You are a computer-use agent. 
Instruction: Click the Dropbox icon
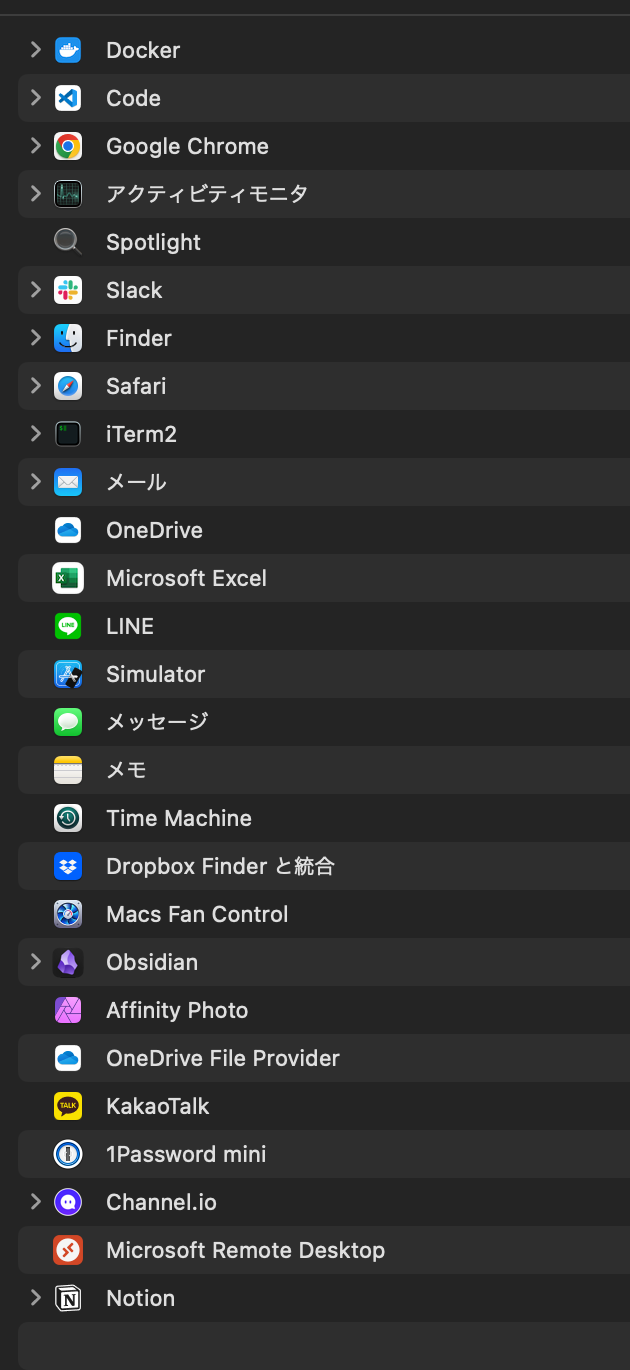(x=68, y=866)
